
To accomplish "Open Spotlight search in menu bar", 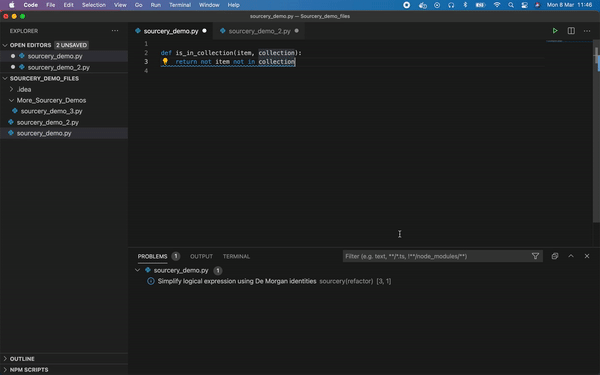I will click(x=510, y=5).
